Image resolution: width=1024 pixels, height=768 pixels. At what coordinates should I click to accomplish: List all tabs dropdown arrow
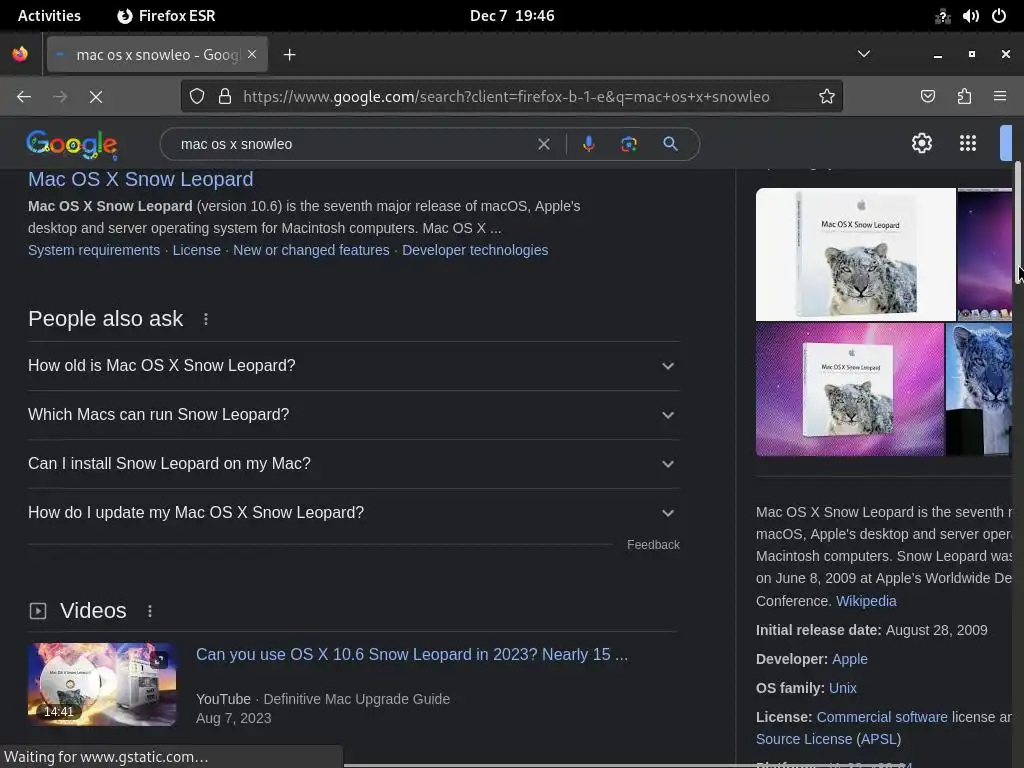click(x=863, y=54)
